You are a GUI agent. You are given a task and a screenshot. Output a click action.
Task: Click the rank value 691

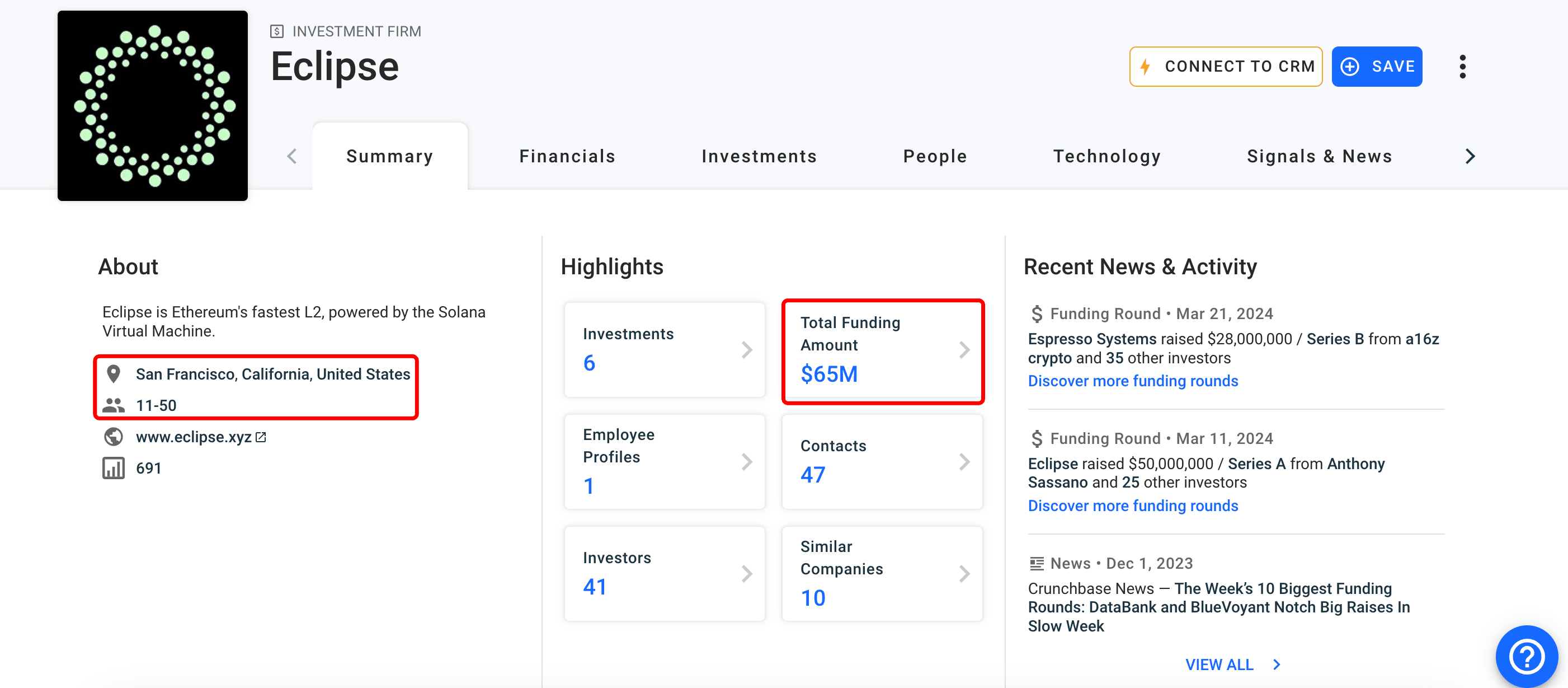pyautogui.click(x=149, y=468)
